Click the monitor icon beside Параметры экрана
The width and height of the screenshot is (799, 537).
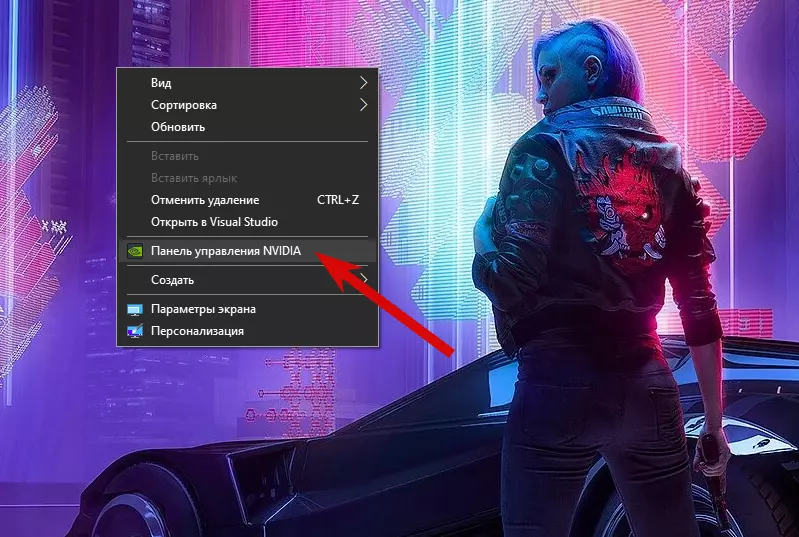135,310
